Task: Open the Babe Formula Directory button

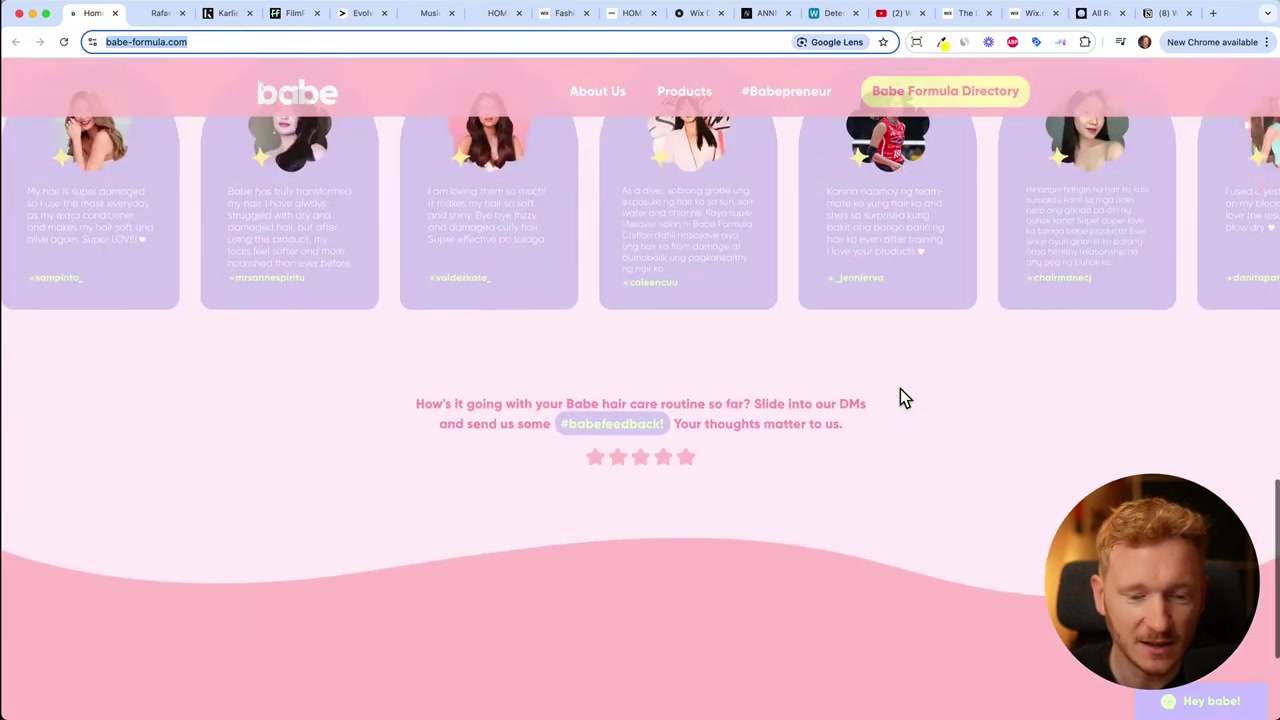Action: pos(945,91)
